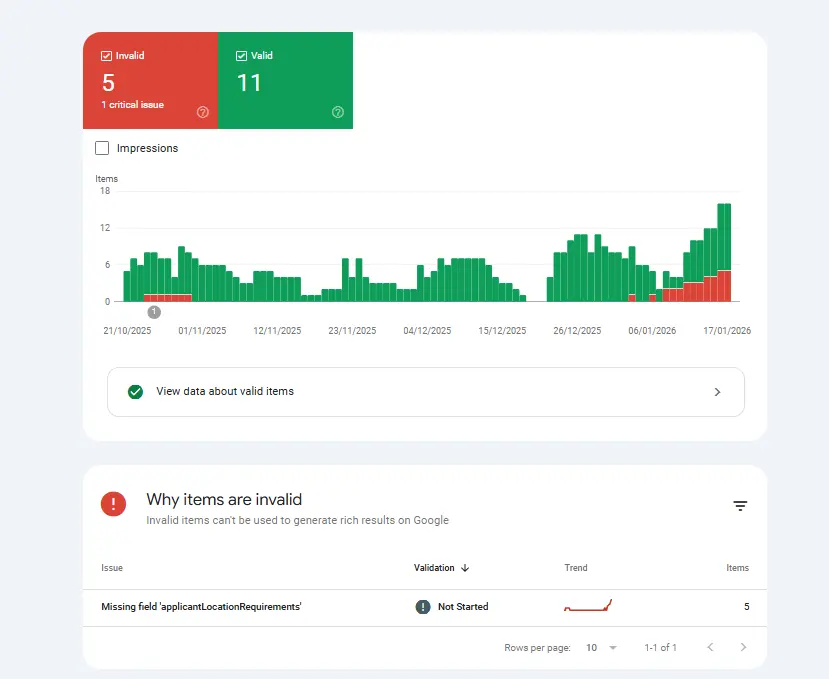The width and height of the screenshot is (829, 679).
Task: Click the Issue column header
Action: click(112, 568)
